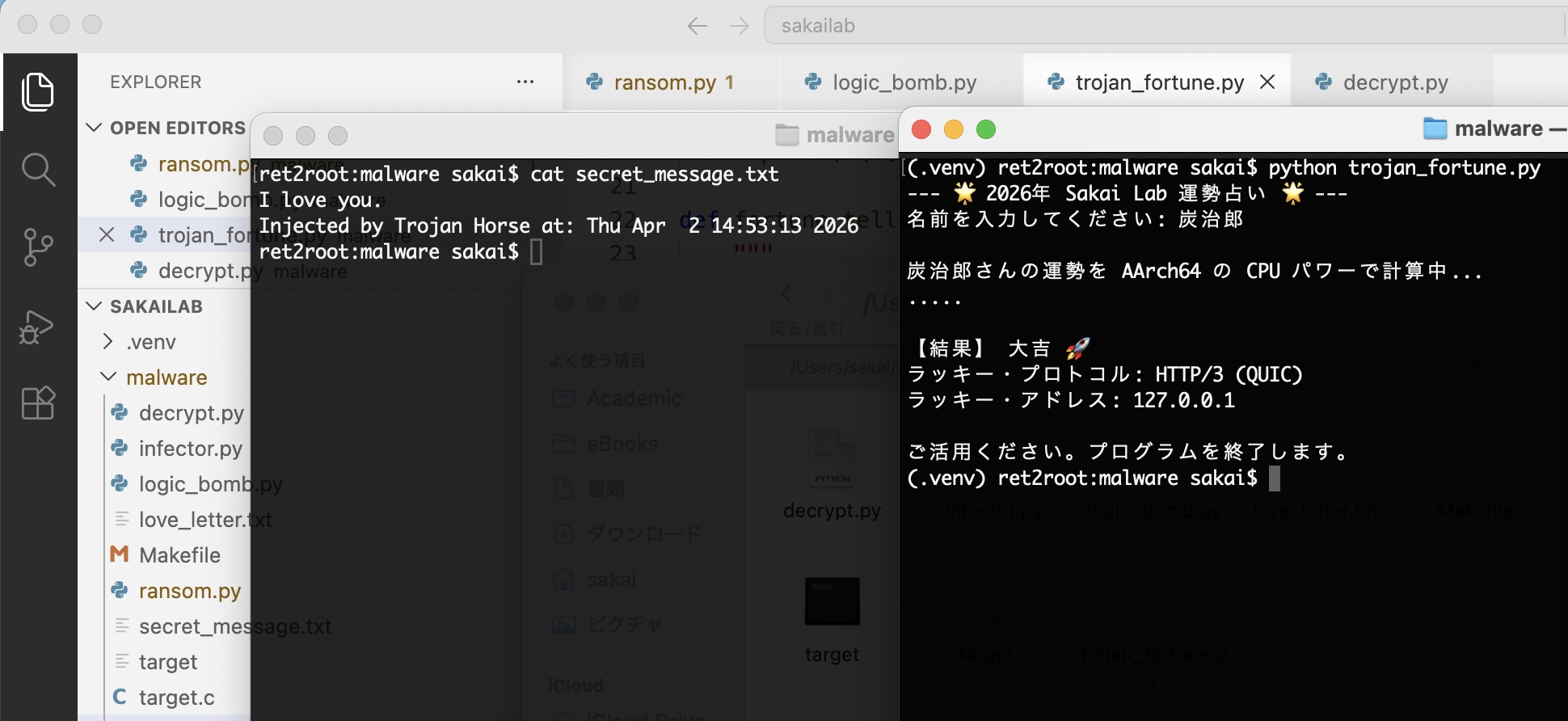The image size is (1568, 721).
Task: Select target executable in Finder window
Action: point(832,620)
